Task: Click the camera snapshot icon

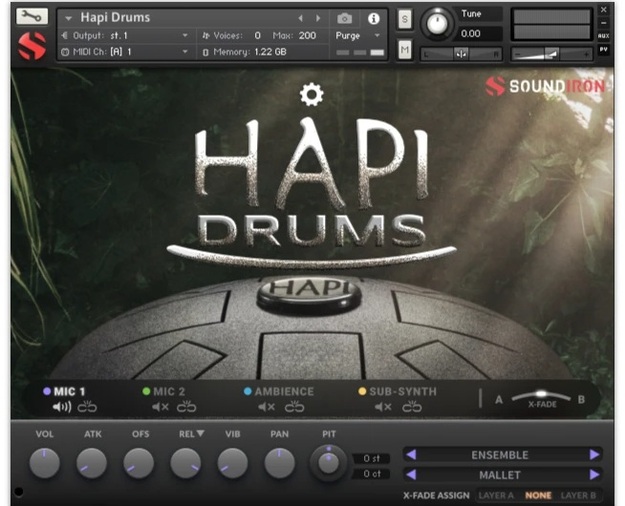Action: click(x=345, y=18)
